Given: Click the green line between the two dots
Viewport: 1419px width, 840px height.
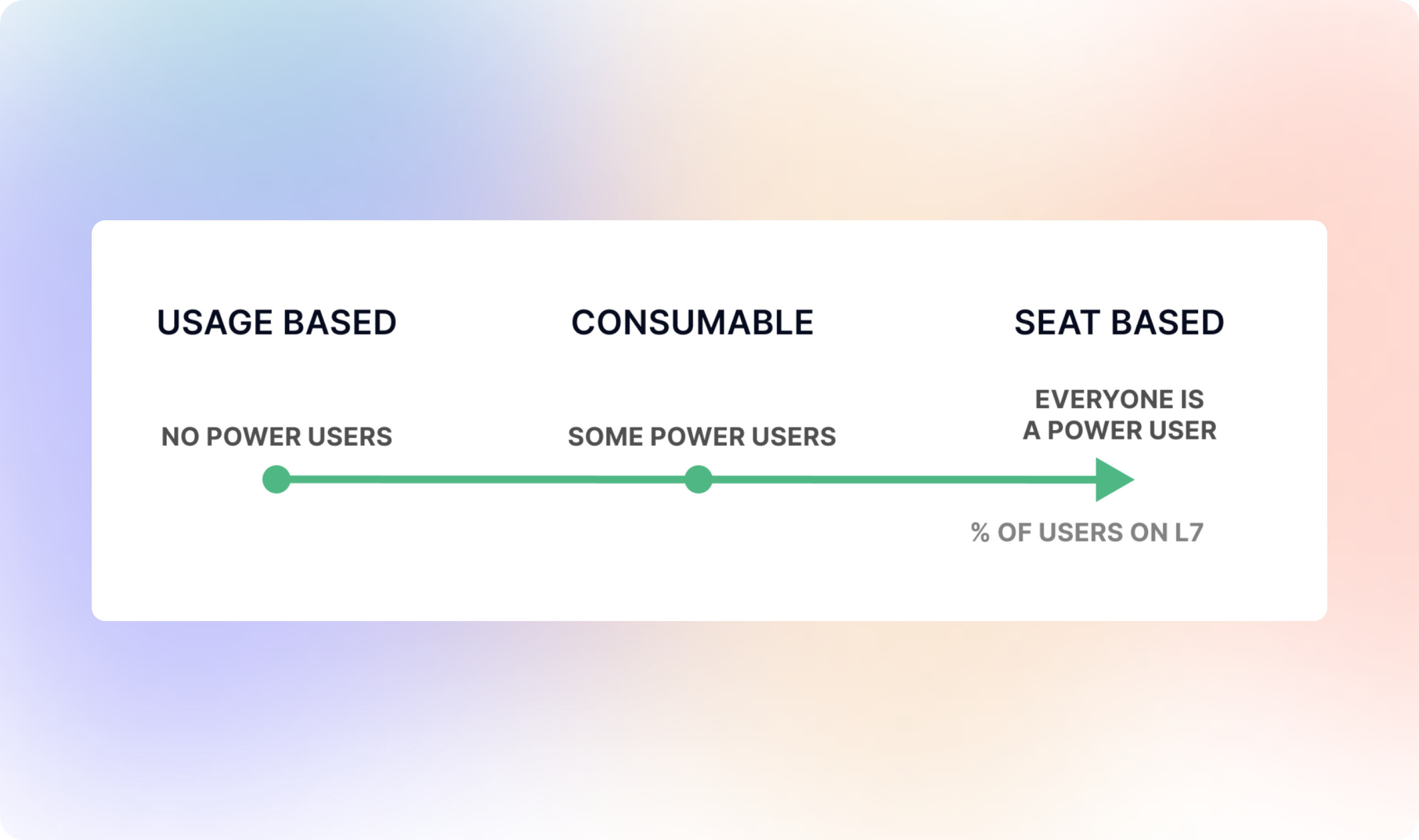Looking at the screenshot, I should point(487,479).
